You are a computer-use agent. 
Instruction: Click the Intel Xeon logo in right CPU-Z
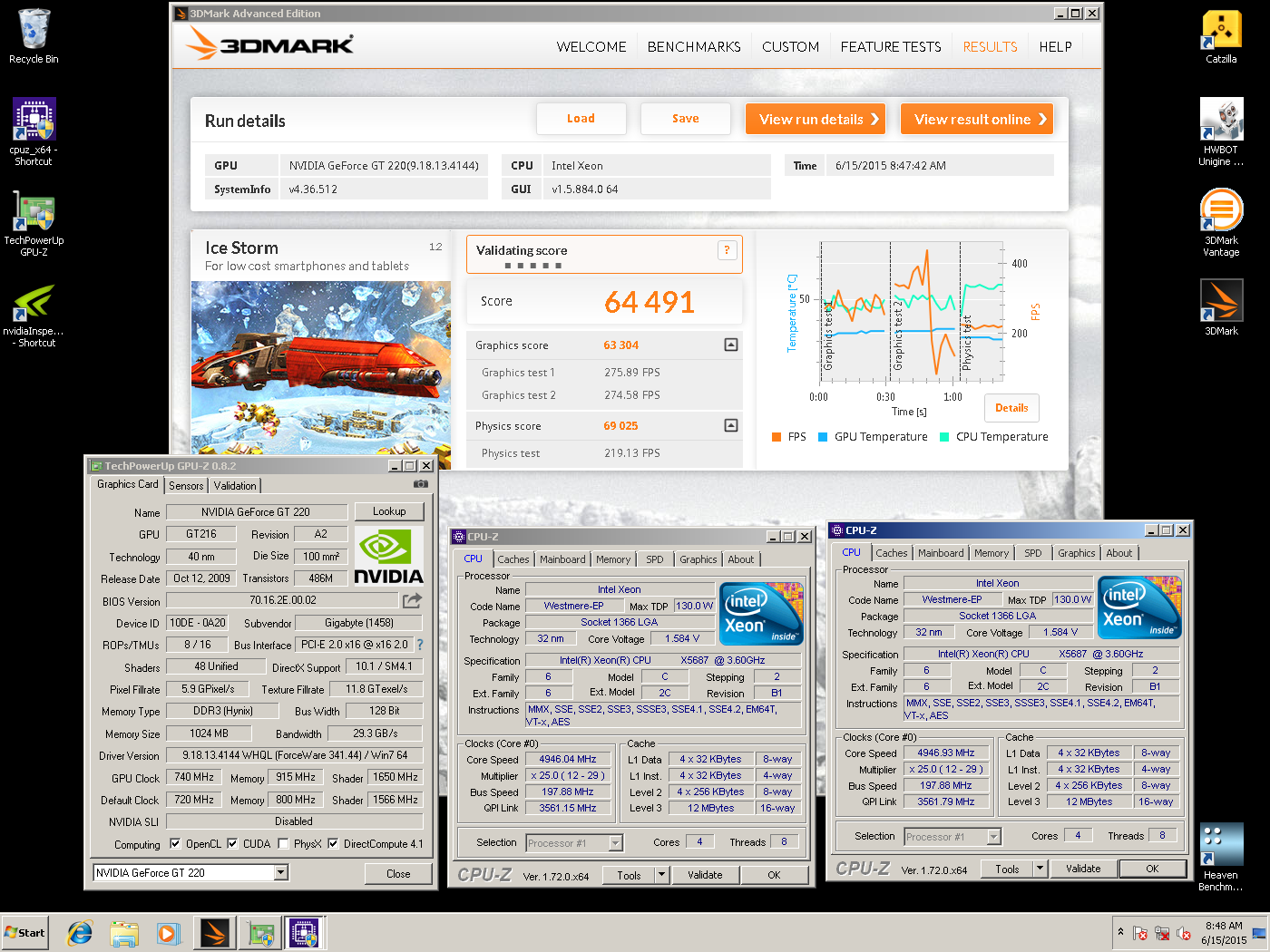[x=1139, y=607]
